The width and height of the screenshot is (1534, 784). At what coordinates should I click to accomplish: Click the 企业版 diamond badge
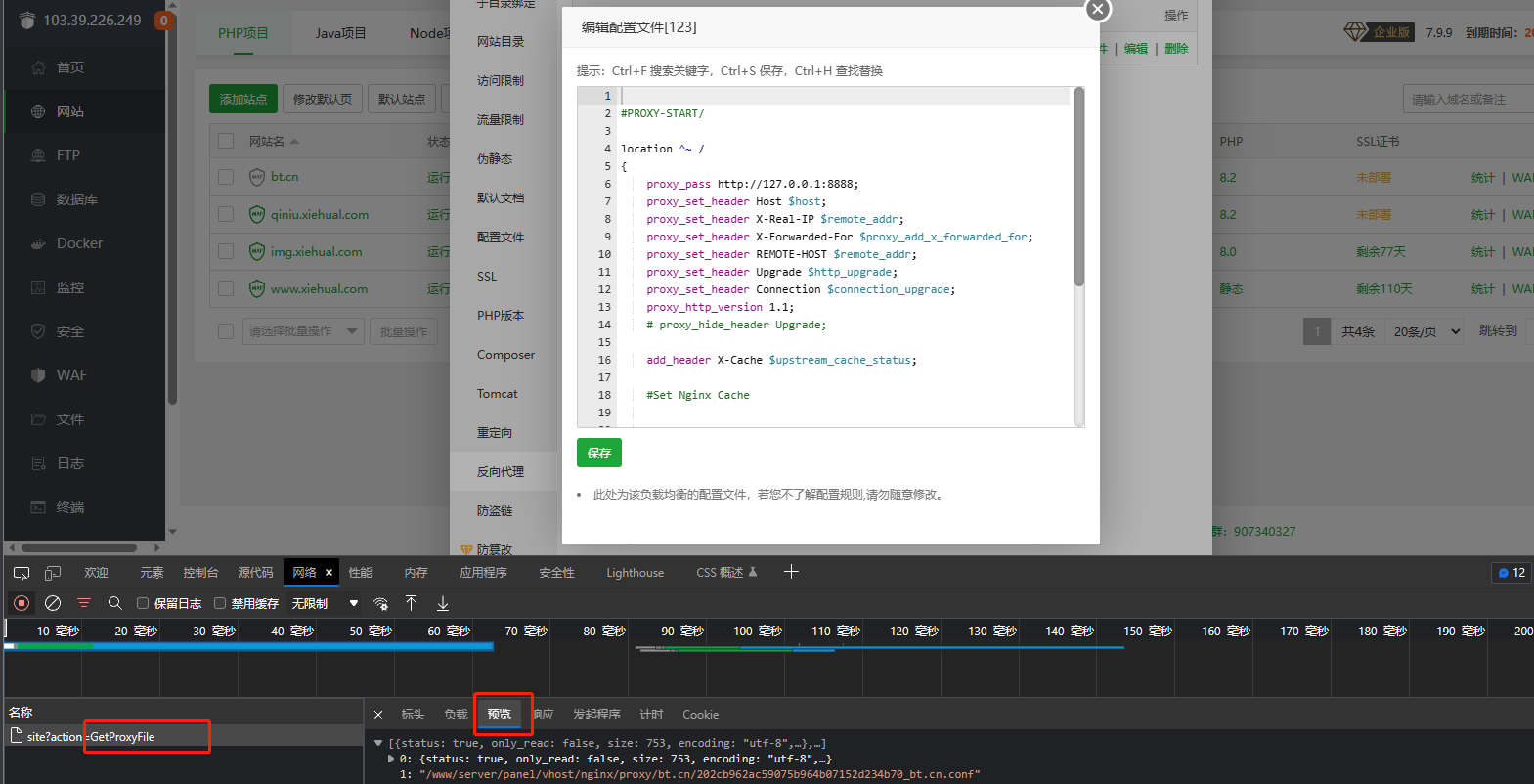pos(1379,32)
